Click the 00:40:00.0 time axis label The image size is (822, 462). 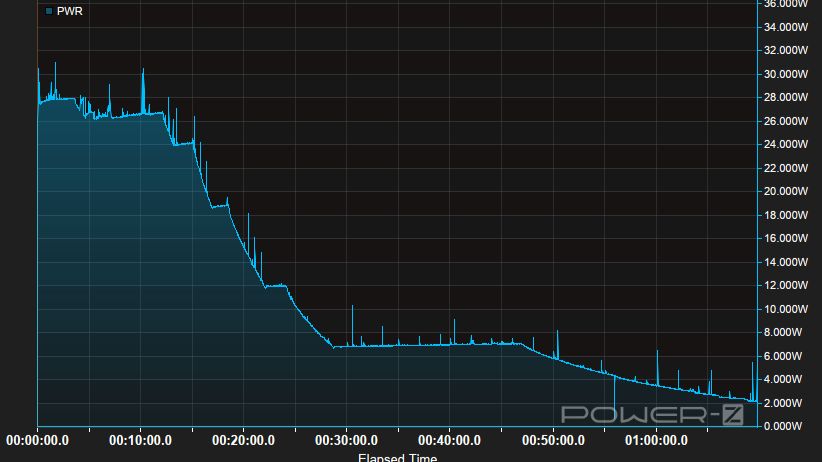click(449, 440)
